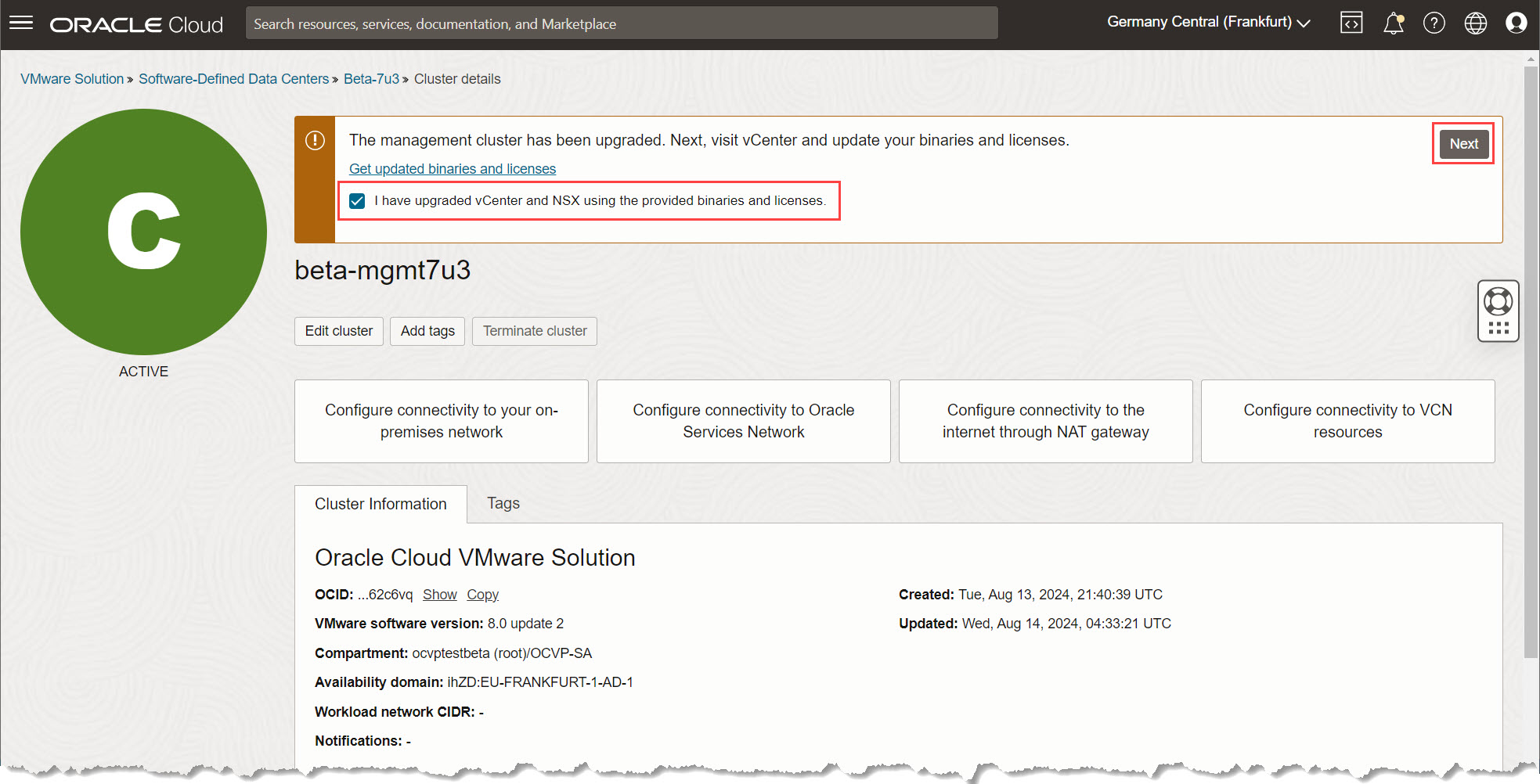Open the hamburger navigation menu
The height and width of the screenshot is (784, 1540).
21,23
